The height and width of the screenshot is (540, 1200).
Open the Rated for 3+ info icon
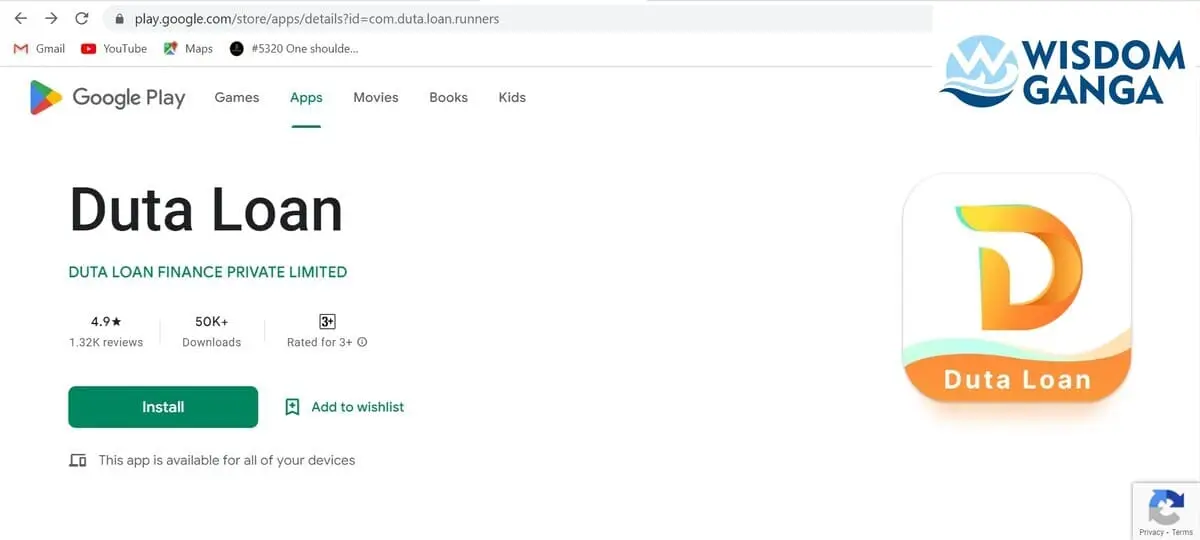pyautogui.click(x=362, y=342)
